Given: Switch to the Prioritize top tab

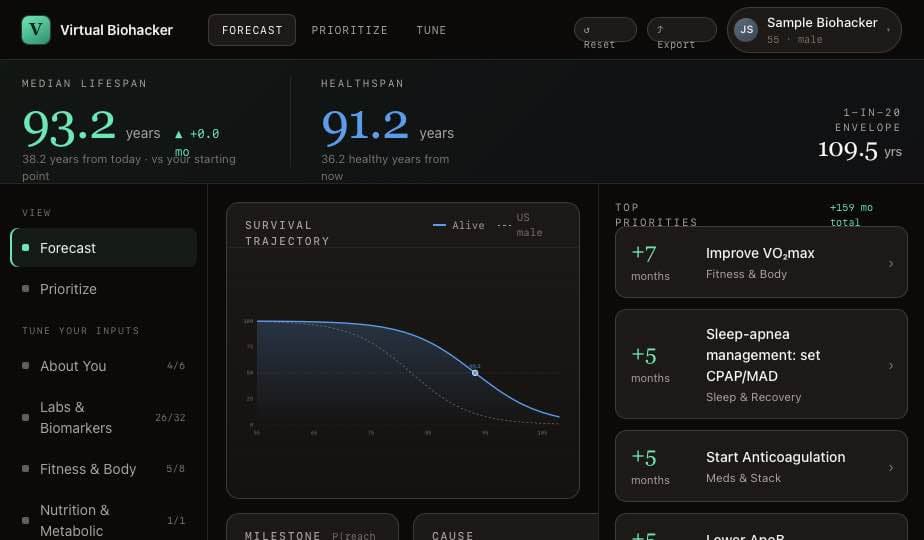Looking at the screenshot, I should pyautogui.click(x=349, y=30).
